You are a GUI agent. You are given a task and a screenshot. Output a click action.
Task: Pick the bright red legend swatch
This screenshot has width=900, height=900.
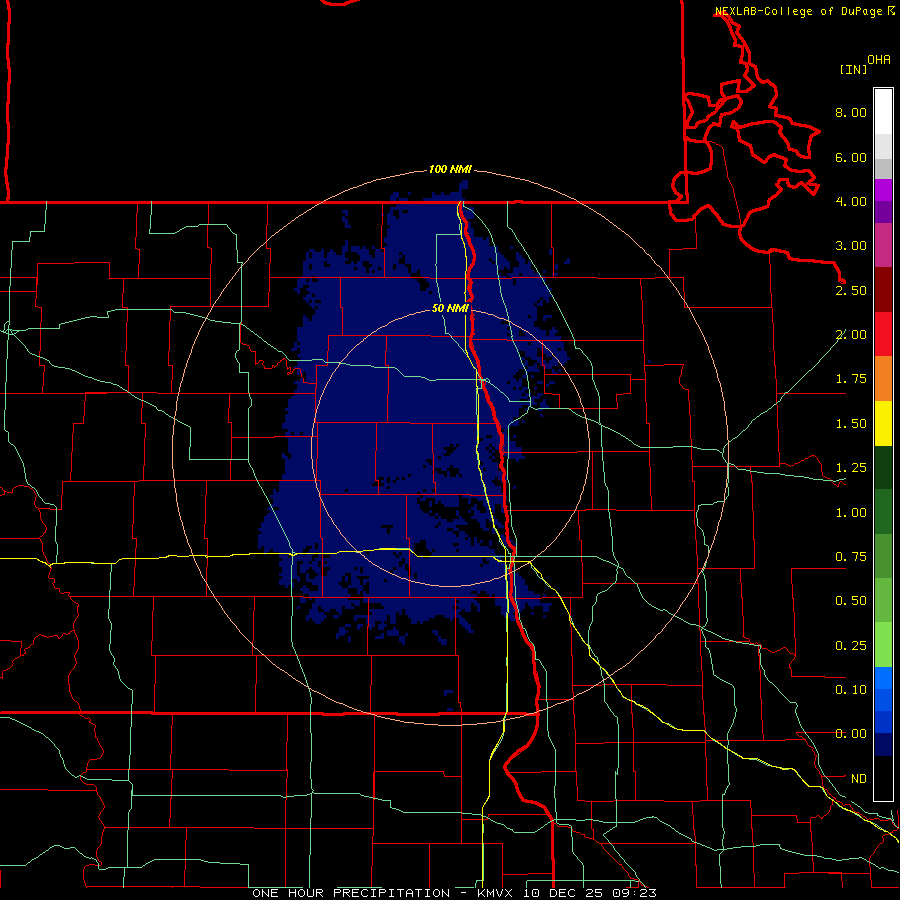pyautogui.click(x=883, y=335)
